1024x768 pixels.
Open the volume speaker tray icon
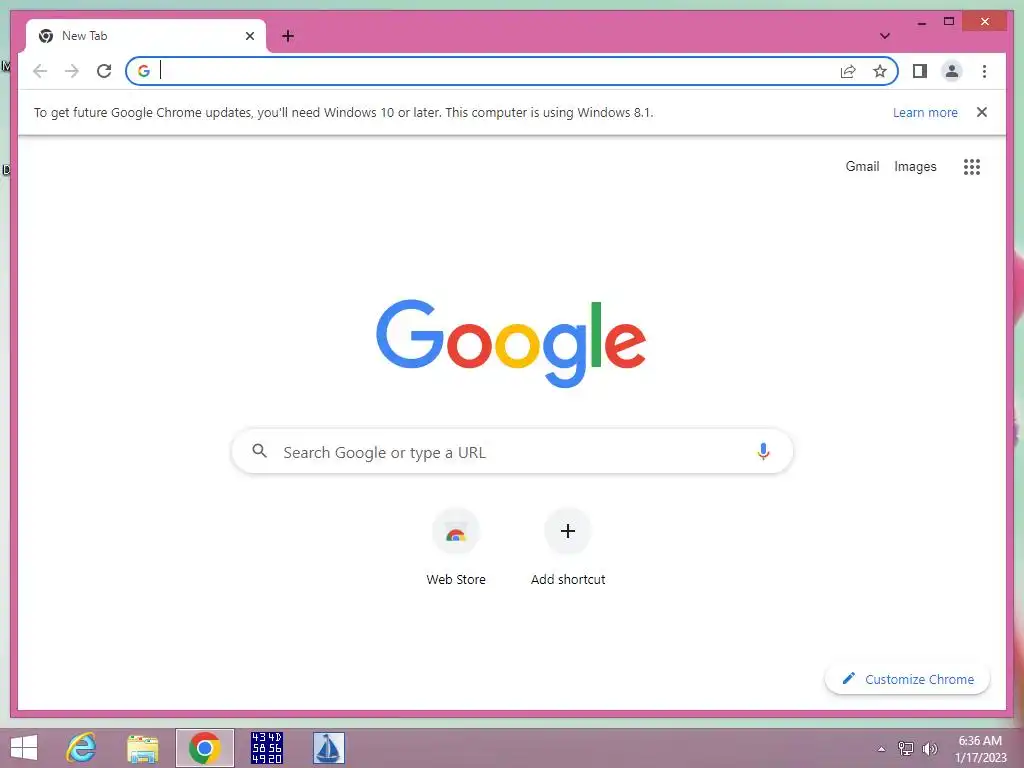click(930, 749)
